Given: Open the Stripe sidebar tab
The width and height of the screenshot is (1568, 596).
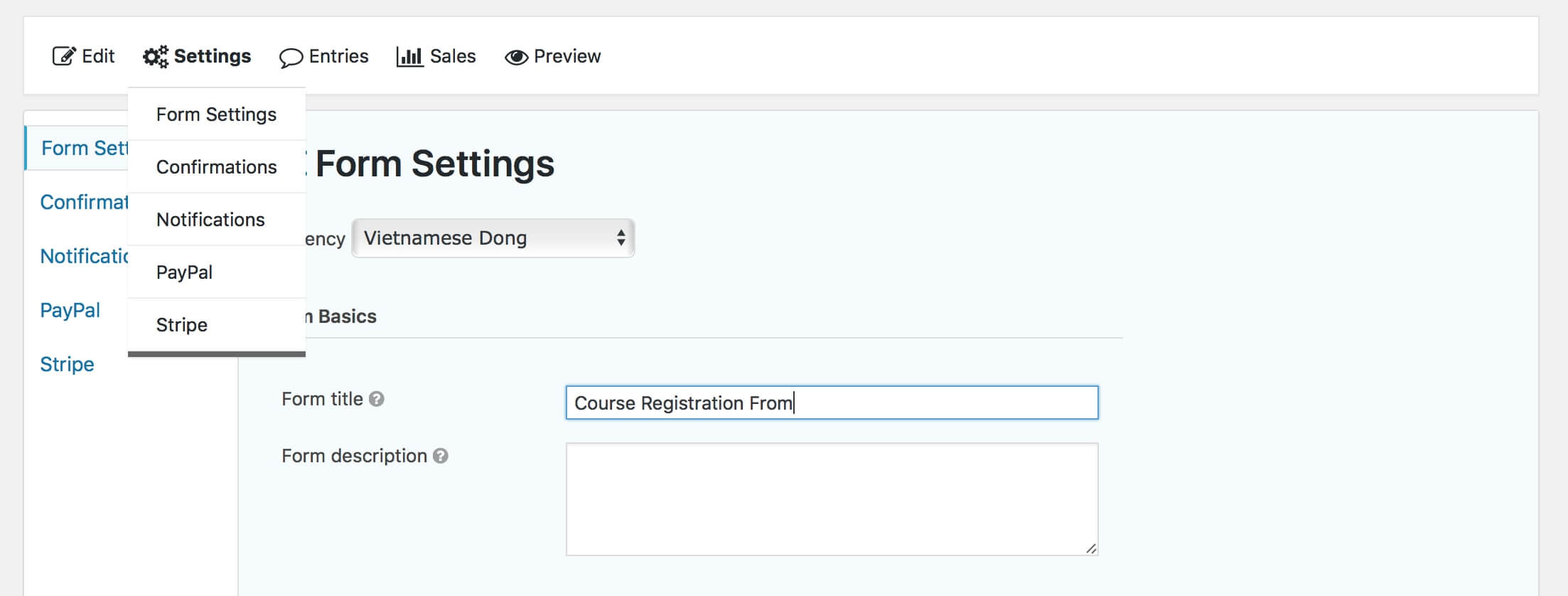Looking at the screenshot, I should coord(67,364).
